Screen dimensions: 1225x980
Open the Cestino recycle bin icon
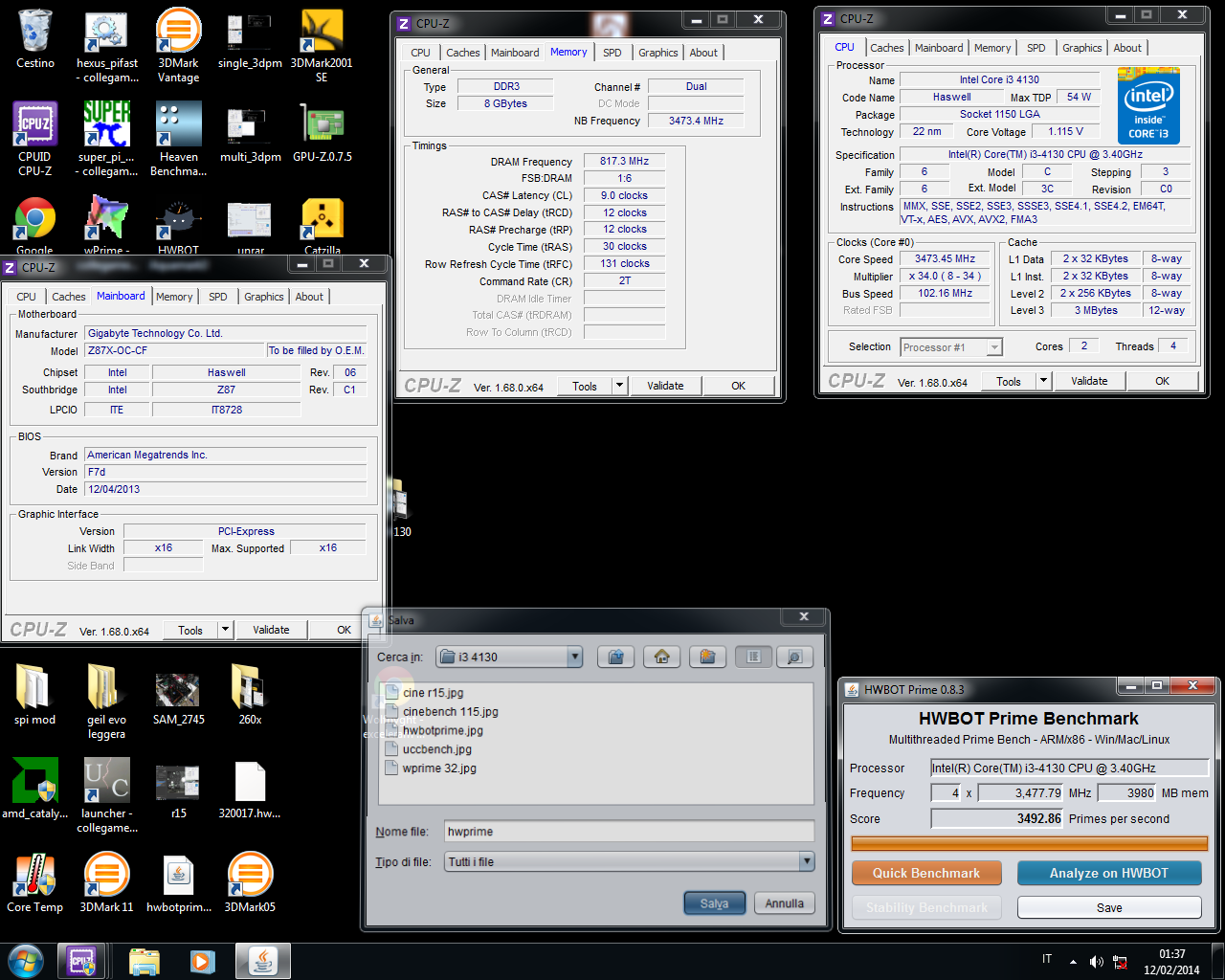tap(35, 38)
